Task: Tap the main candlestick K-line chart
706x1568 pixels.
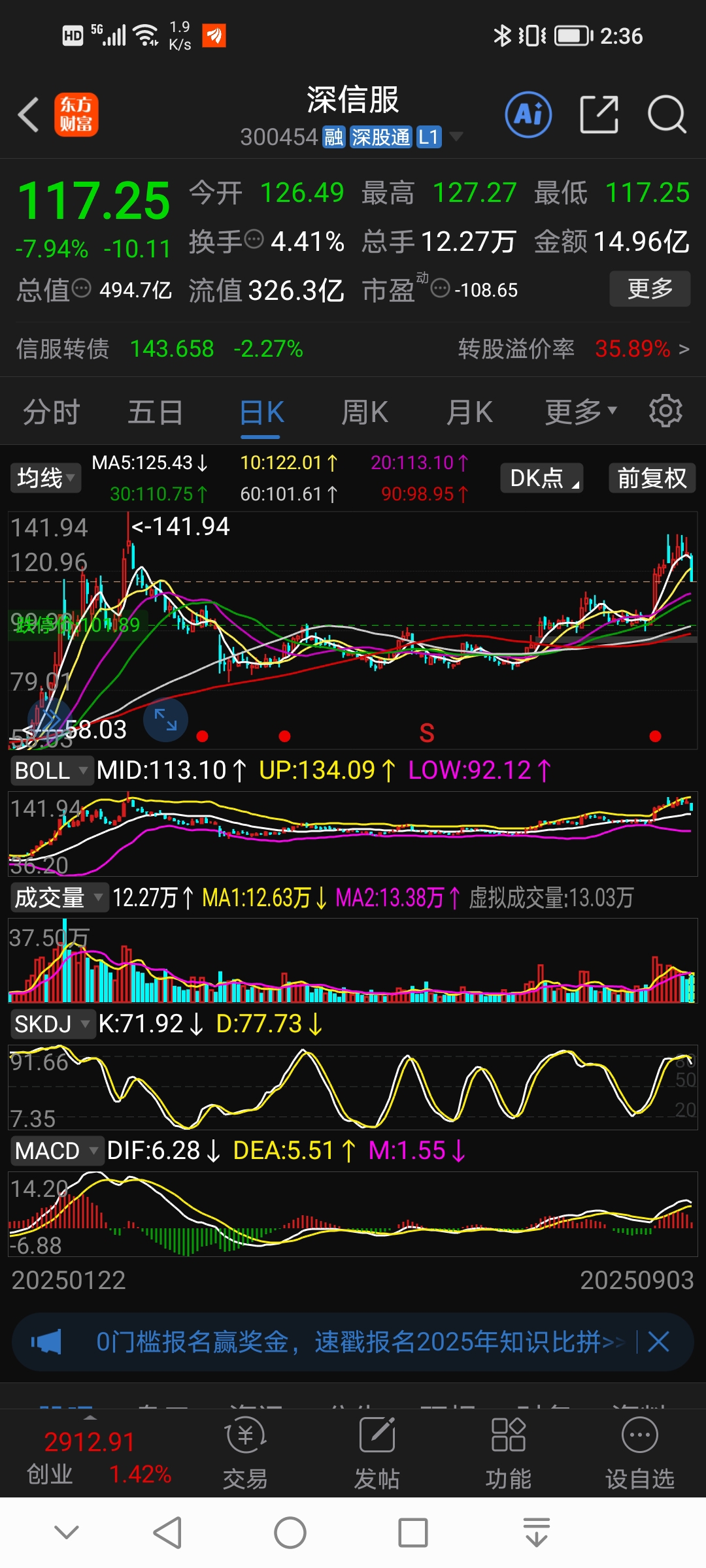Action: tap(353, 630)
